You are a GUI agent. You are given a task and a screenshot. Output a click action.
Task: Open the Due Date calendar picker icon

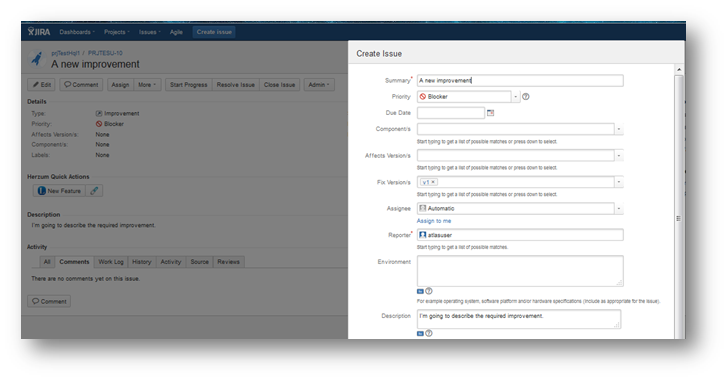490,113
